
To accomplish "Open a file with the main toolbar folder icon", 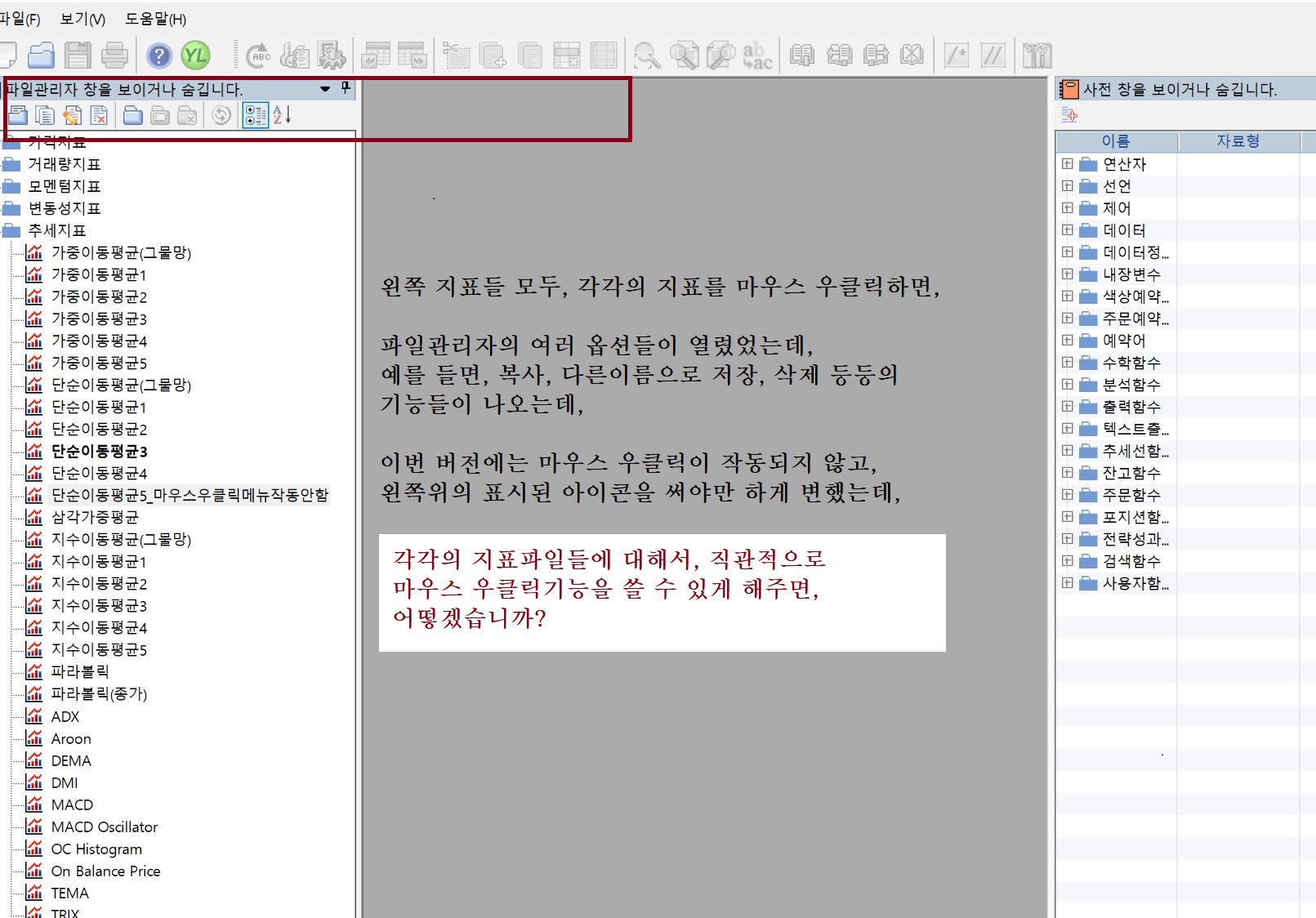I will [41, 56].
